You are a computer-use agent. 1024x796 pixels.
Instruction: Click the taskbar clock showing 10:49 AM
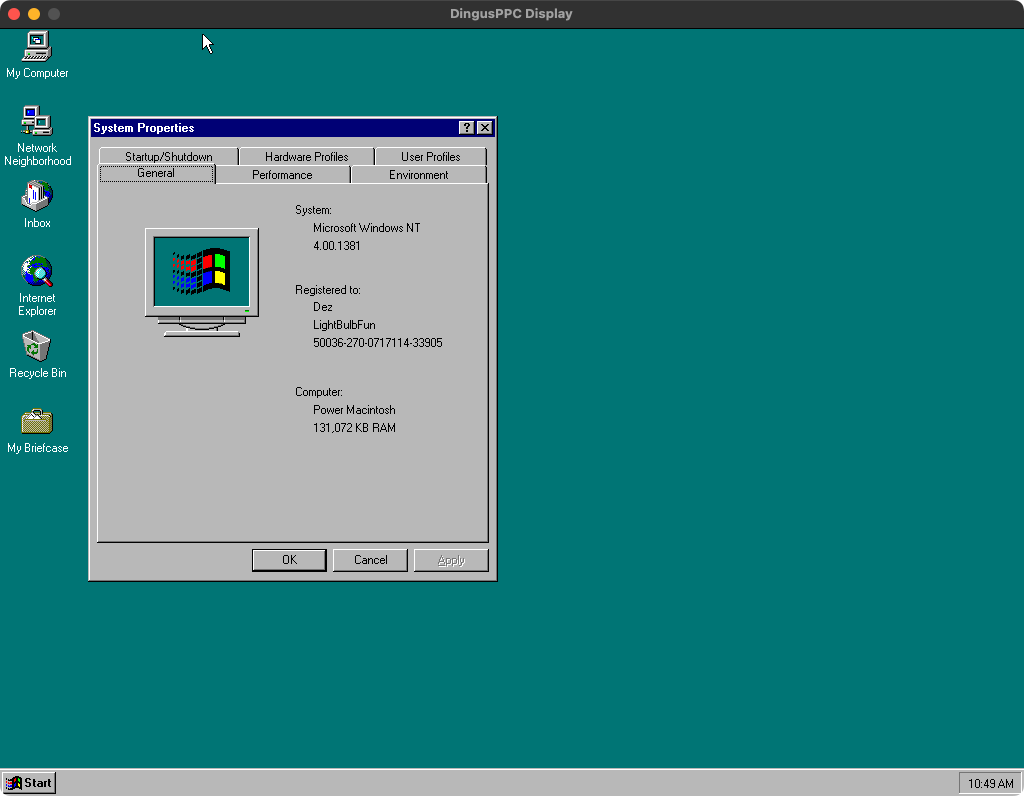[990, 784]
